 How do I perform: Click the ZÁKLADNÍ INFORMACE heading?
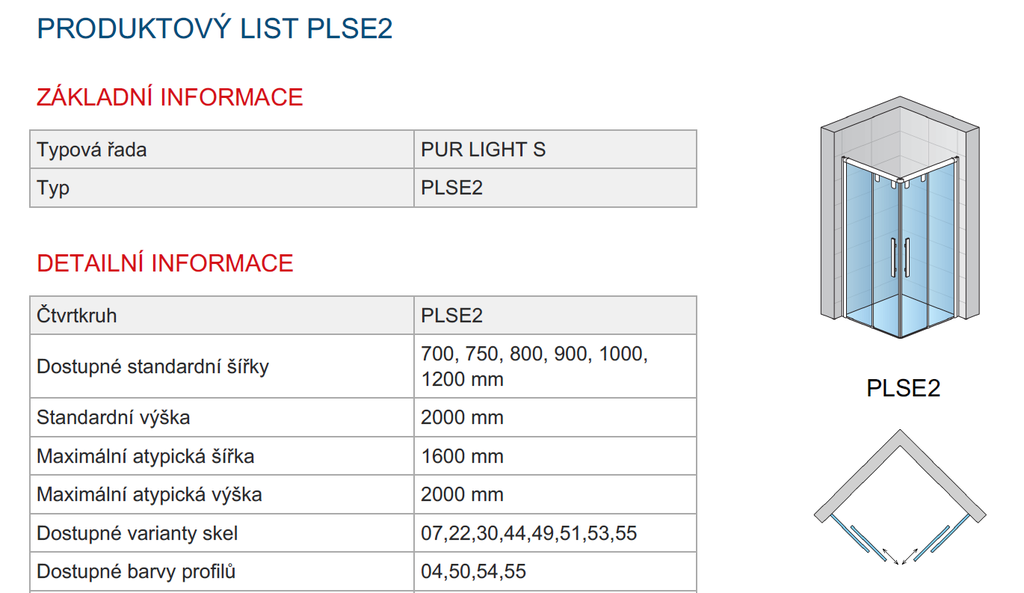[170, 97]
